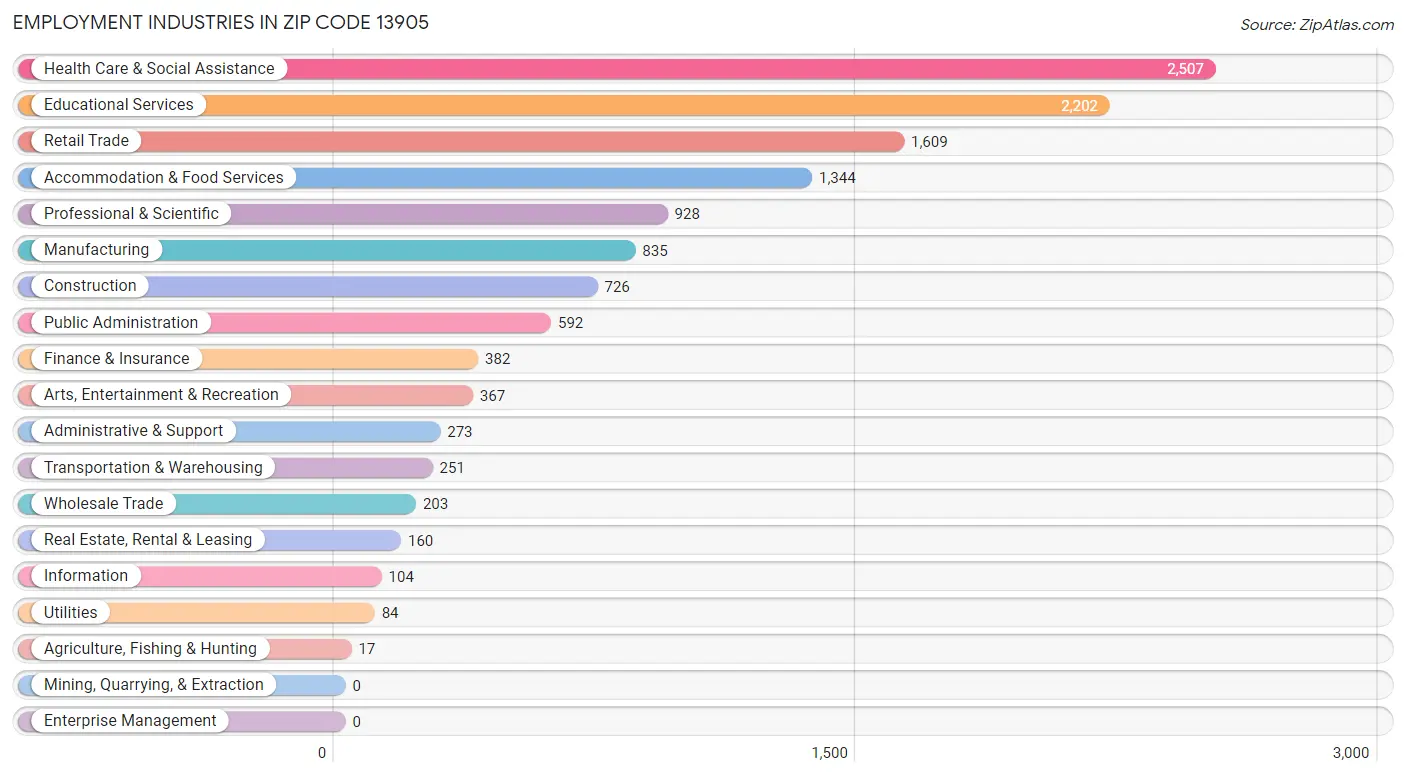Click the Retail Trade label
Image resolution: width=1406 pixels, height=776 pixels.
tap(86, 141)
